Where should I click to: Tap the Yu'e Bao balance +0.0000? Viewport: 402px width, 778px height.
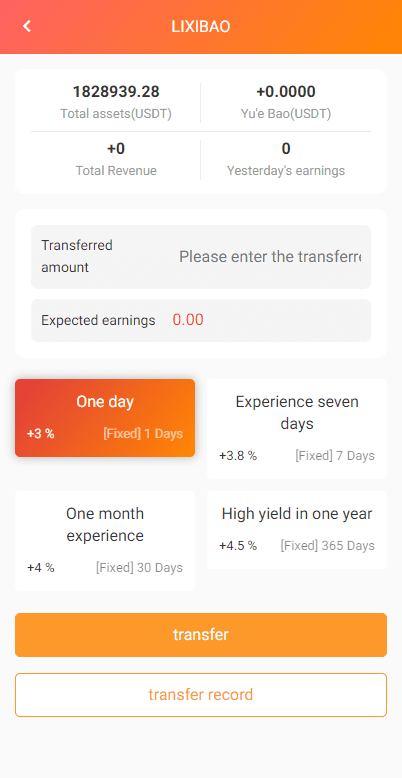[x=286, y=92]
